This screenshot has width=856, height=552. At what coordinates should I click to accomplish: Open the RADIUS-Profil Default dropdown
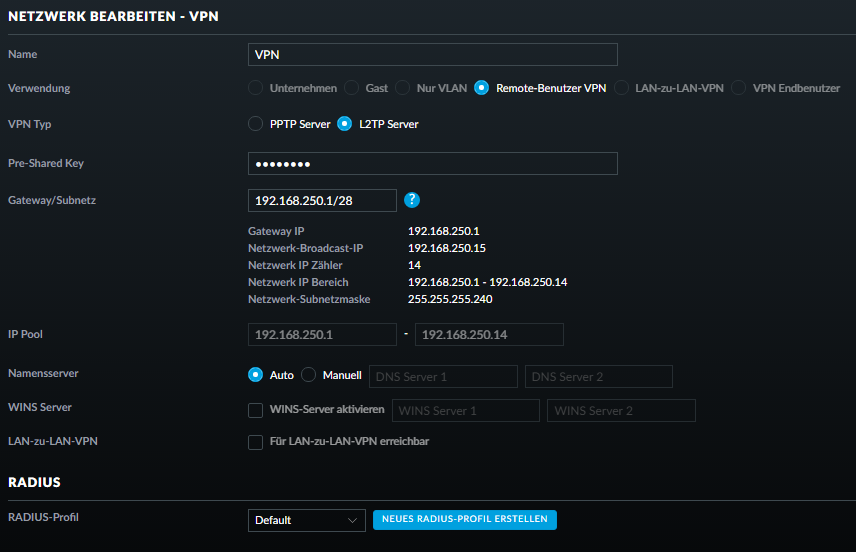[307, 520]
